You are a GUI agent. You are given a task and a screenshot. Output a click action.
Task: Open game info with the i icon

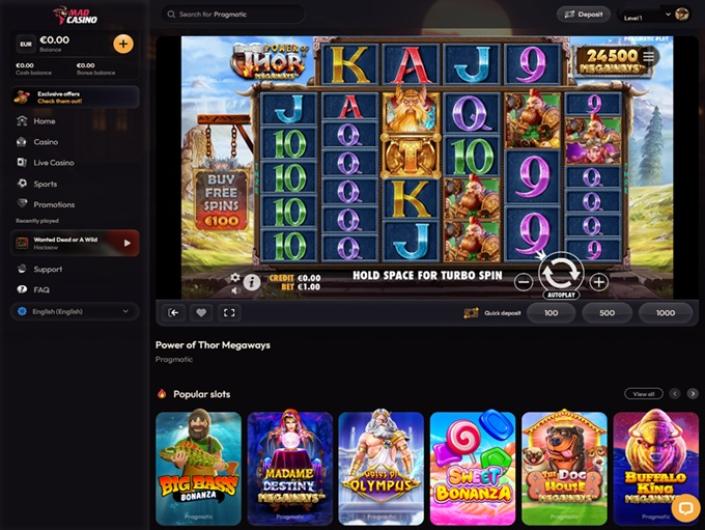[x=252, y=282]
